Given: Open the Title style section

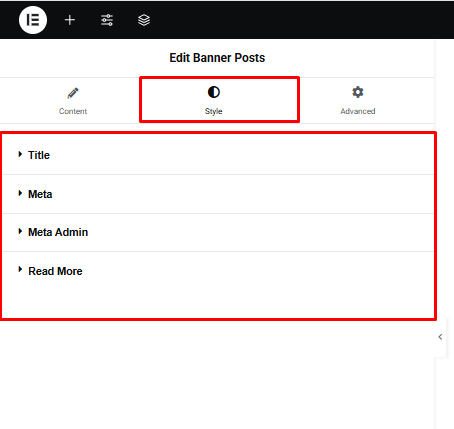Looking at the screenshot, I should click(x=218, y=155).
